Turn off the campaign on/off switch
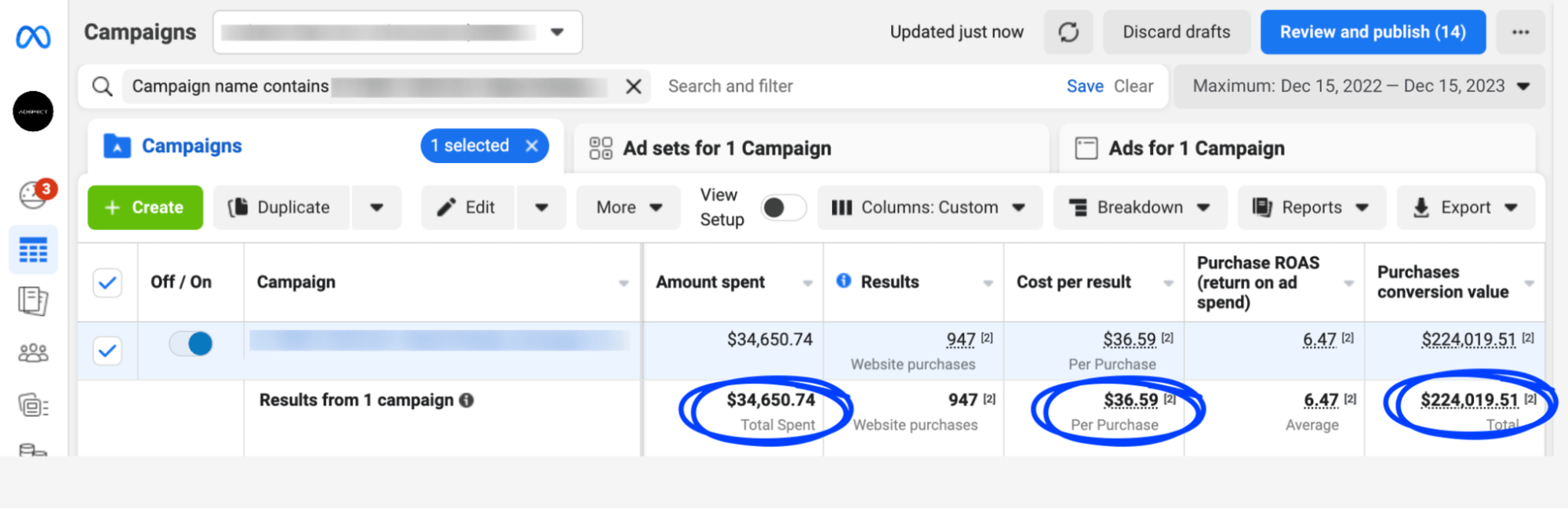Screen dimensions: 1568x509 191,344
